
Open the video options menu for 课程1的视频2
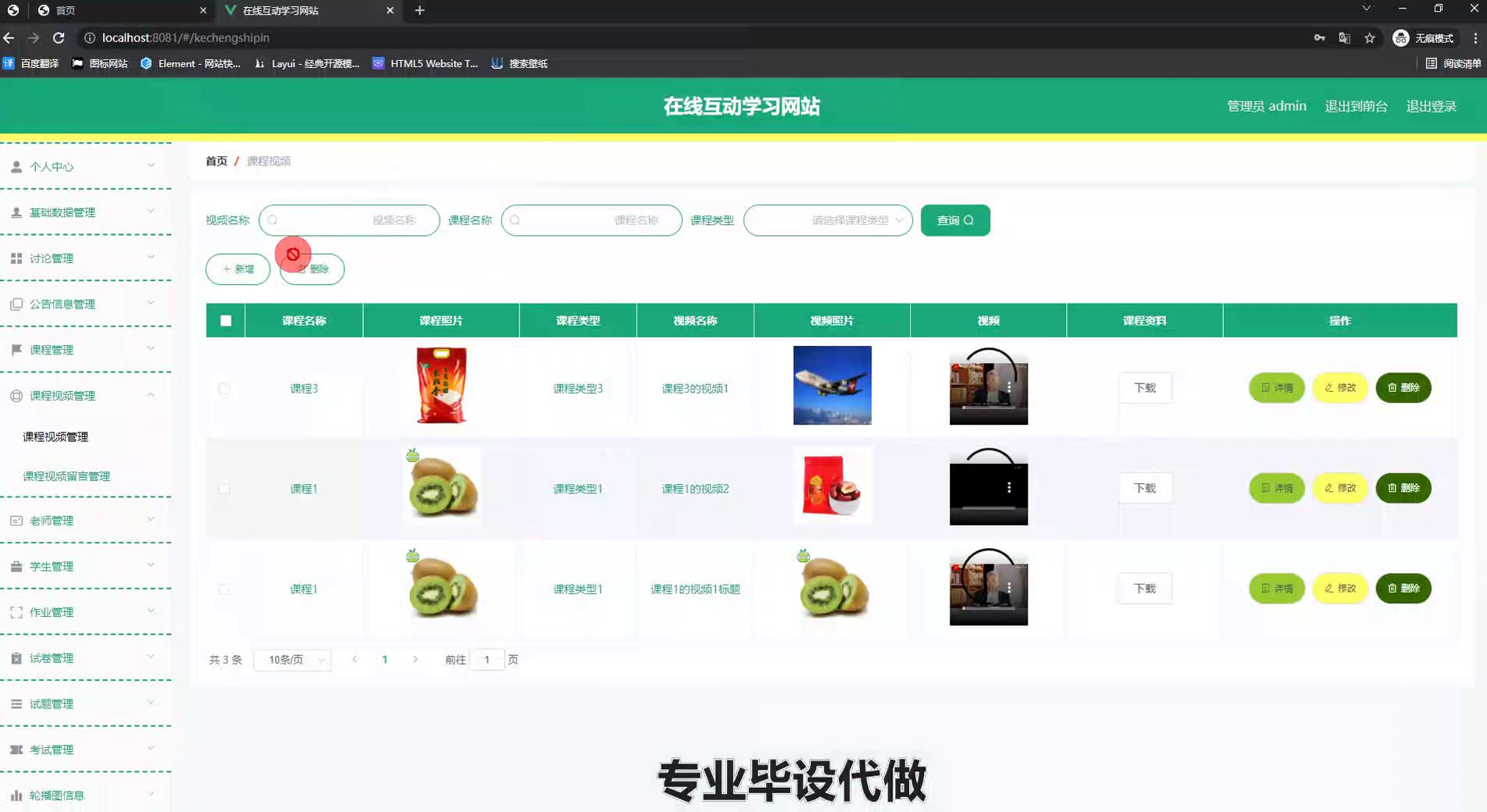(x=1009, y=487)
